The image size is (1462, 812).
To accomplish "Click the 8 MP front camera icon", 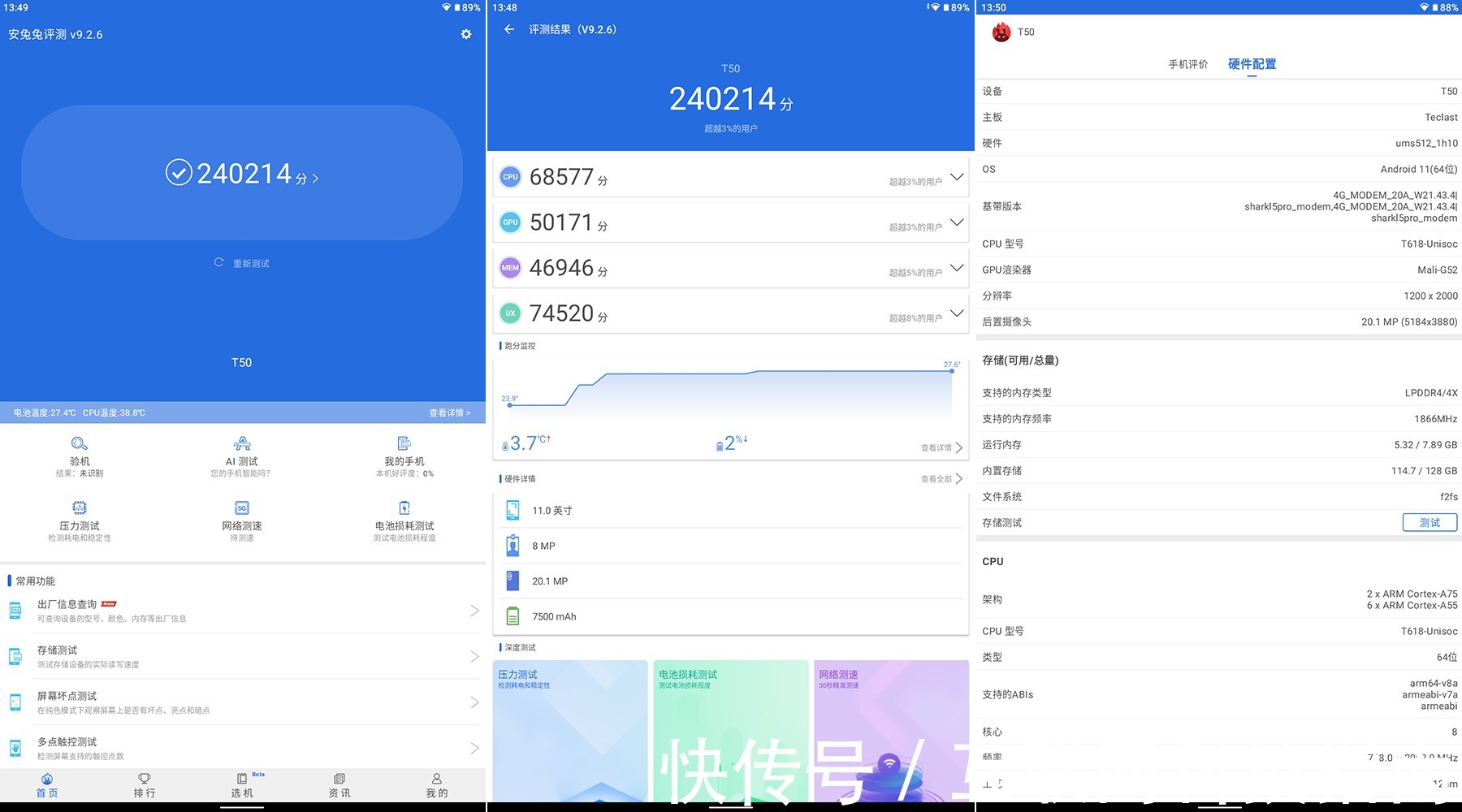I will 513,546.
